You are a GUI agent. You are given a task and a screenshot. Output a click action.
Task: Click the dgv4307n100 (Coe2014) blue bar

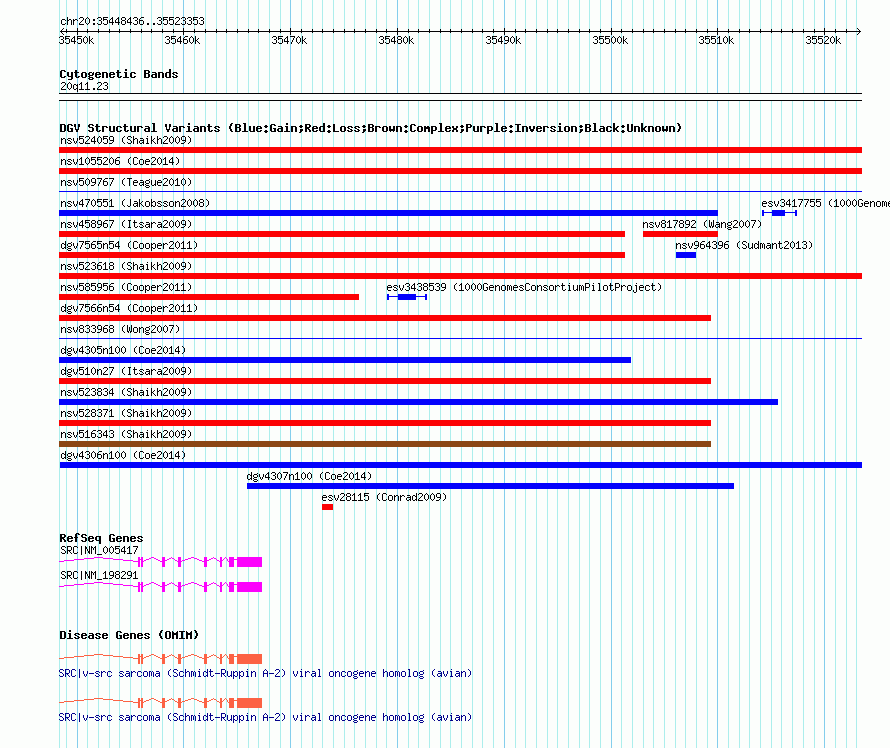click(x=490, y=486)
